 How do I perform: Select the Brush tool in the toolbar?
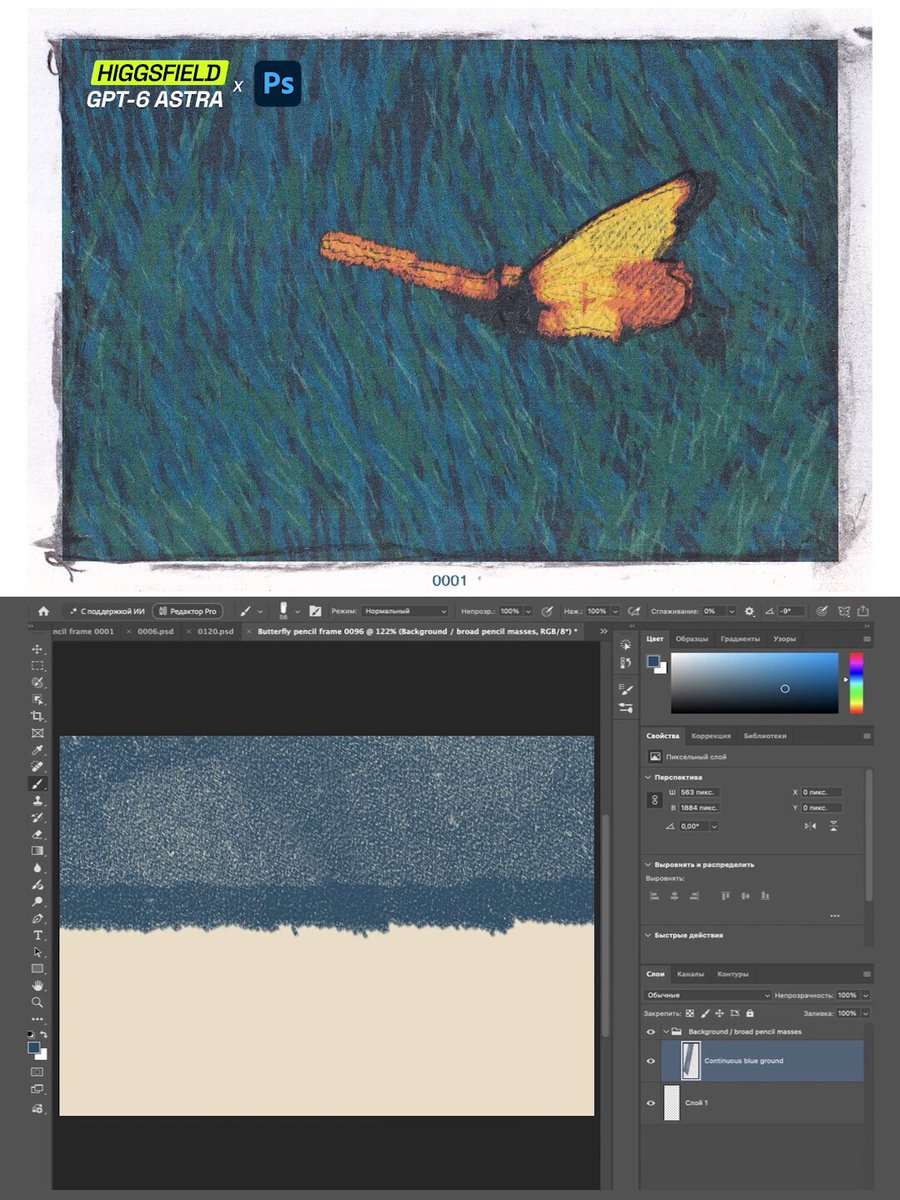(38, 784)
